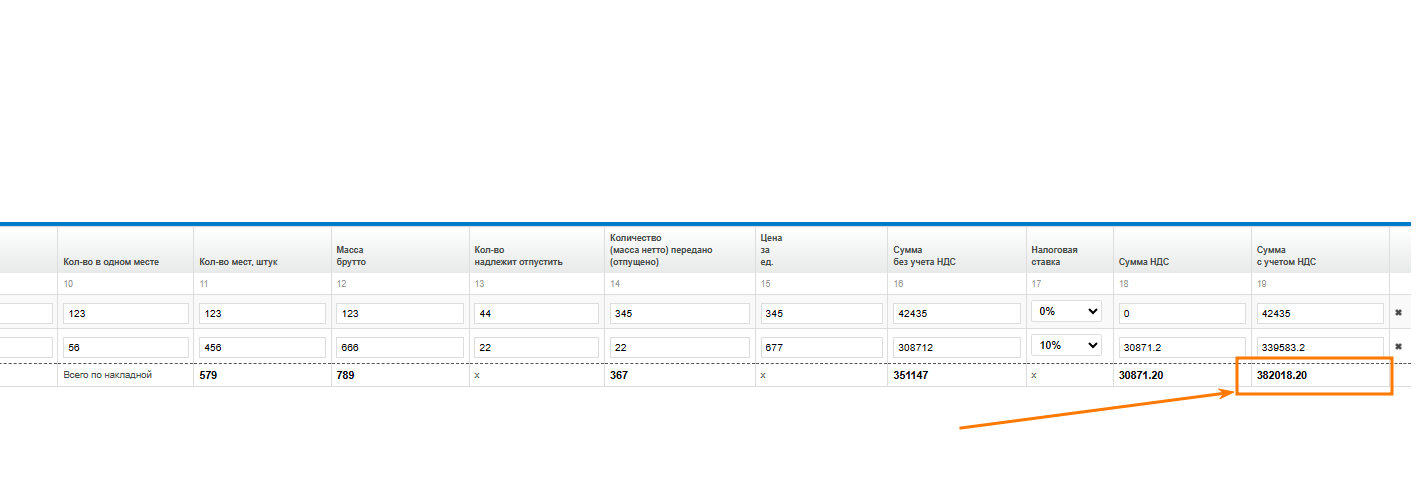Screen dimensions: 1423x485
Task: Click column number 11
Action: (204, 285)
